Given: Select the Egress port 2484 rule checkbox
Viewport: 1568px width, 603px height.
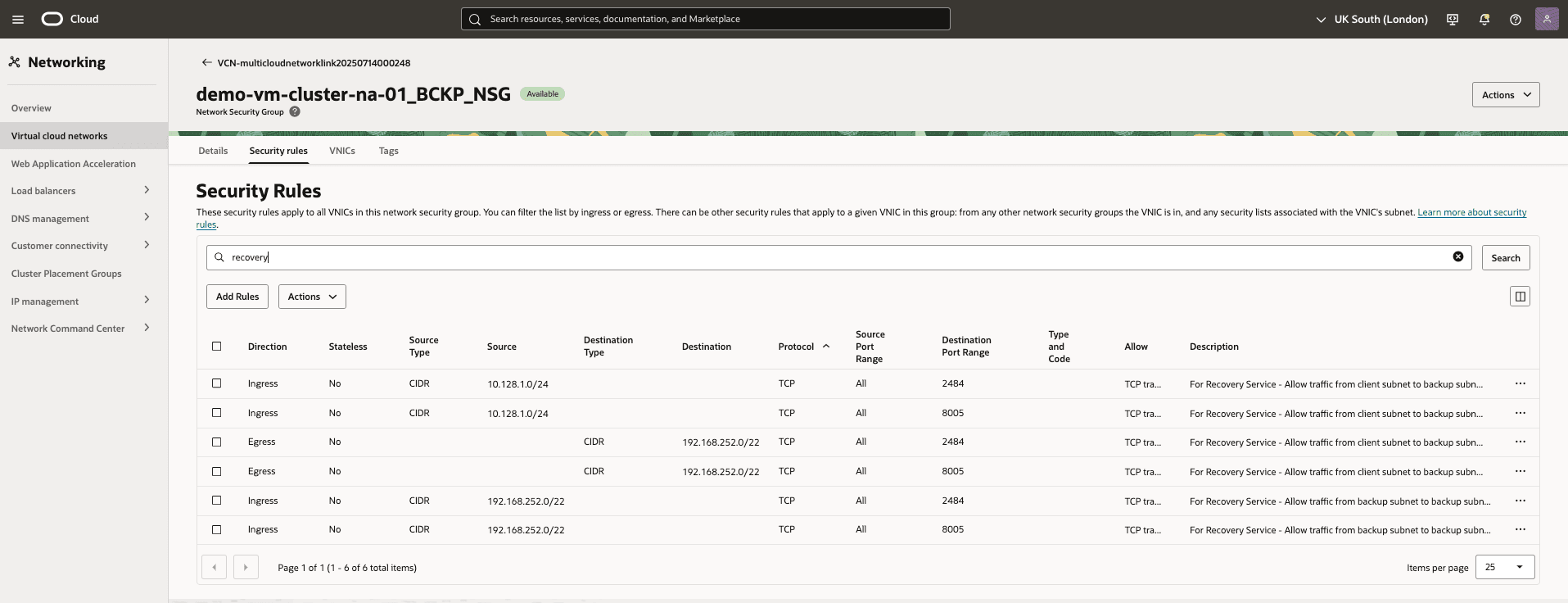Looking at the screenshot, I should click(x=217, y=442).
